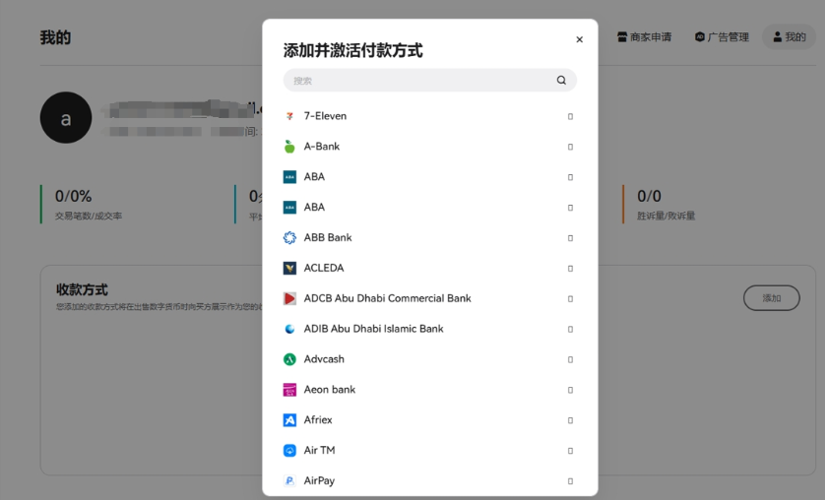Image resolution: width=825 pixels, height=500 pixels.
Task: Click the 添加 button in 收款方式
Action: click(771, 298)
